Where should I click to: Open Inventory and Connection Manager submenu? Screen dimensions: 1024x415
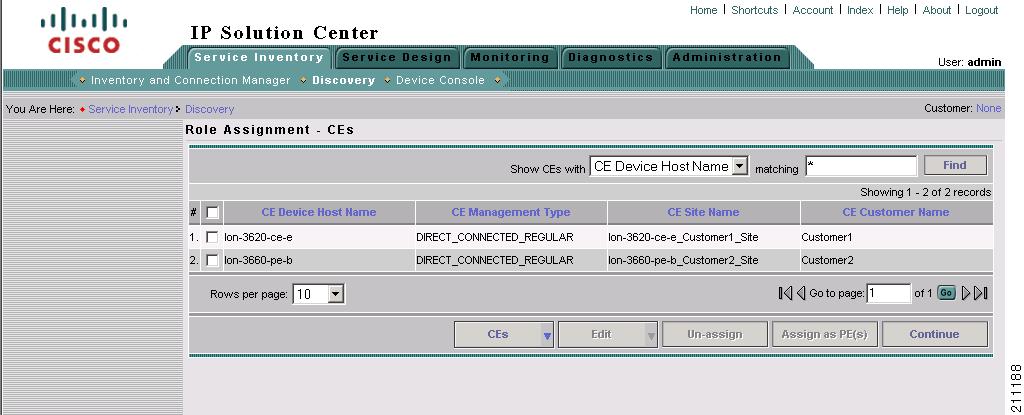(x=191, y=80)
